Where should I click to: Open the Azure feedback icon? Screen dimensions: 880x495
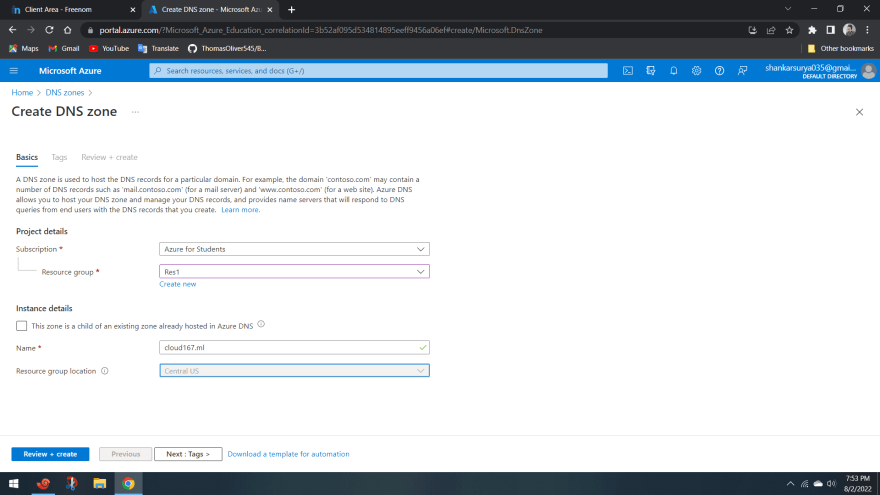(x=742, y=71)
